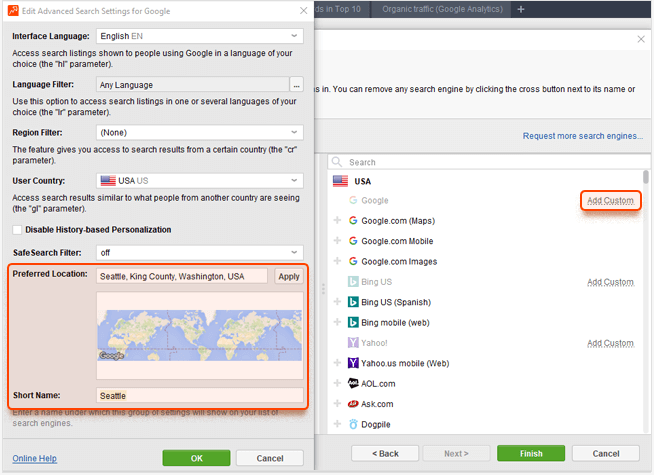
Task: Close the search engines panel with the X
Action: (641, 39)
